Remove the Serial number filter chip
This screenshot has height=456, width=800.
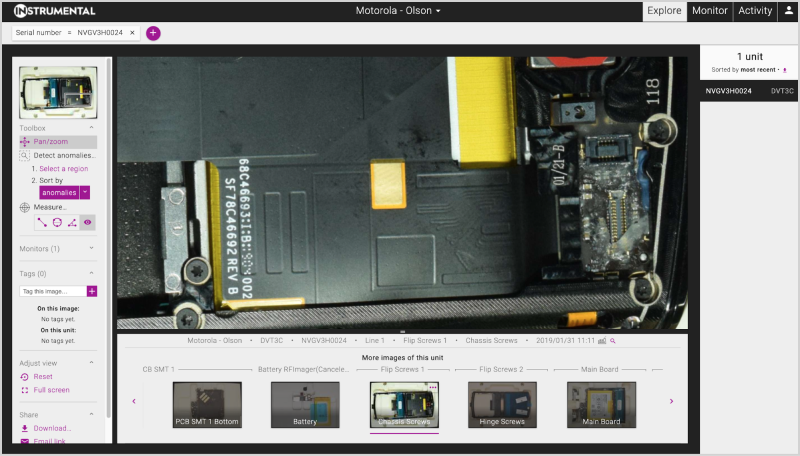coord(132,33)
